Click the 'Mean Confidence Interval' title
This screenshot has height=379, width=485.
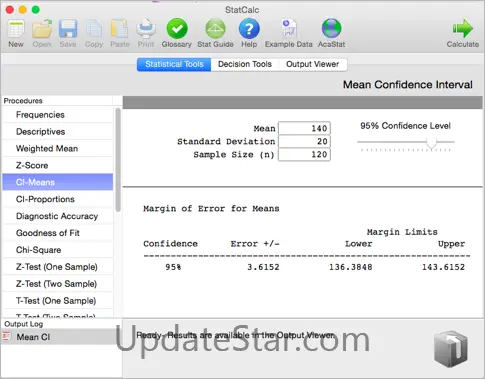click(x=408, y=85)
